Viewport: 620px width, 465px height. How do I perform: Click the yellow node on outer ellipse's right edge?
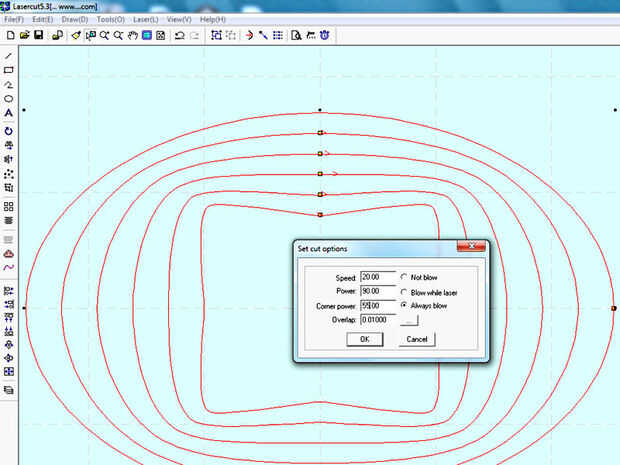614,308
